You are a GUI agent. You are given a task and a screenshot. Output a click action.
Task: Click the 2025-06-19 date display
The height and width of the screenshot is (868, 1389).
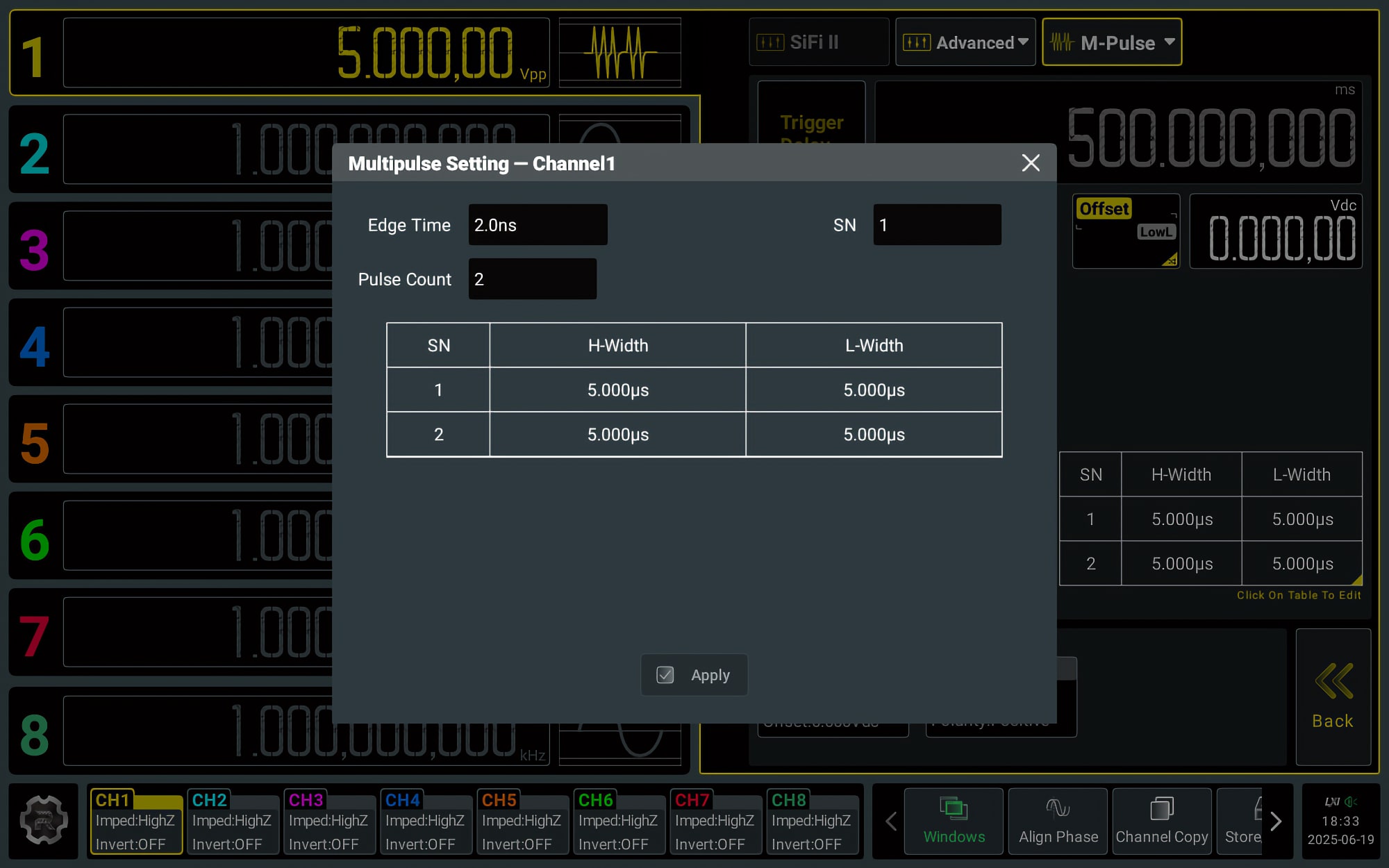pyautogui.click(x=1340, y=840)
